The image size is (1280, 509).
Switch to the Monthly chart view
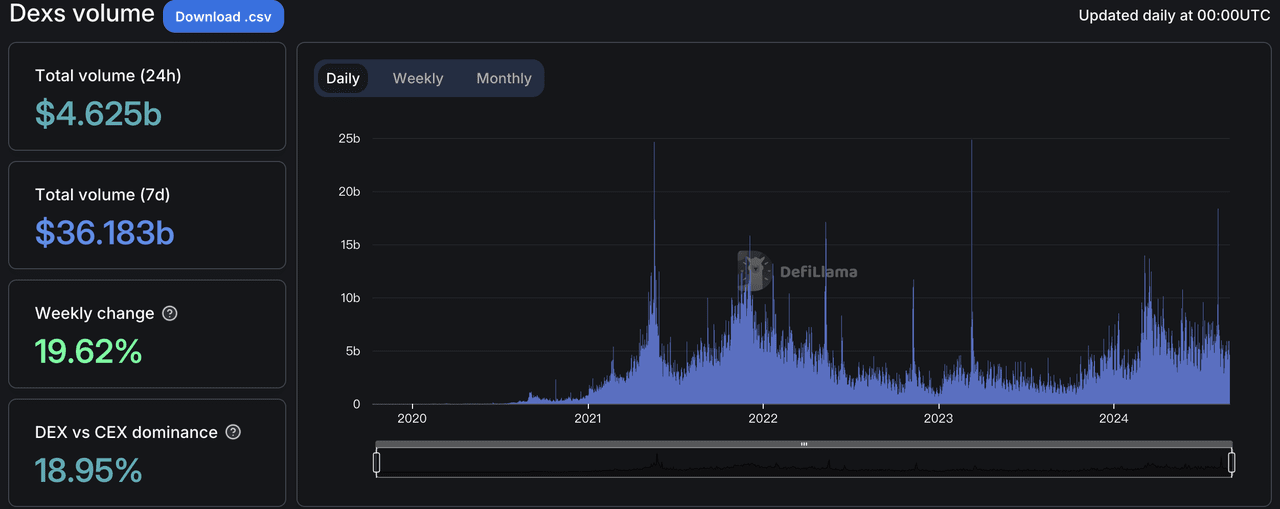coord(503,78)
